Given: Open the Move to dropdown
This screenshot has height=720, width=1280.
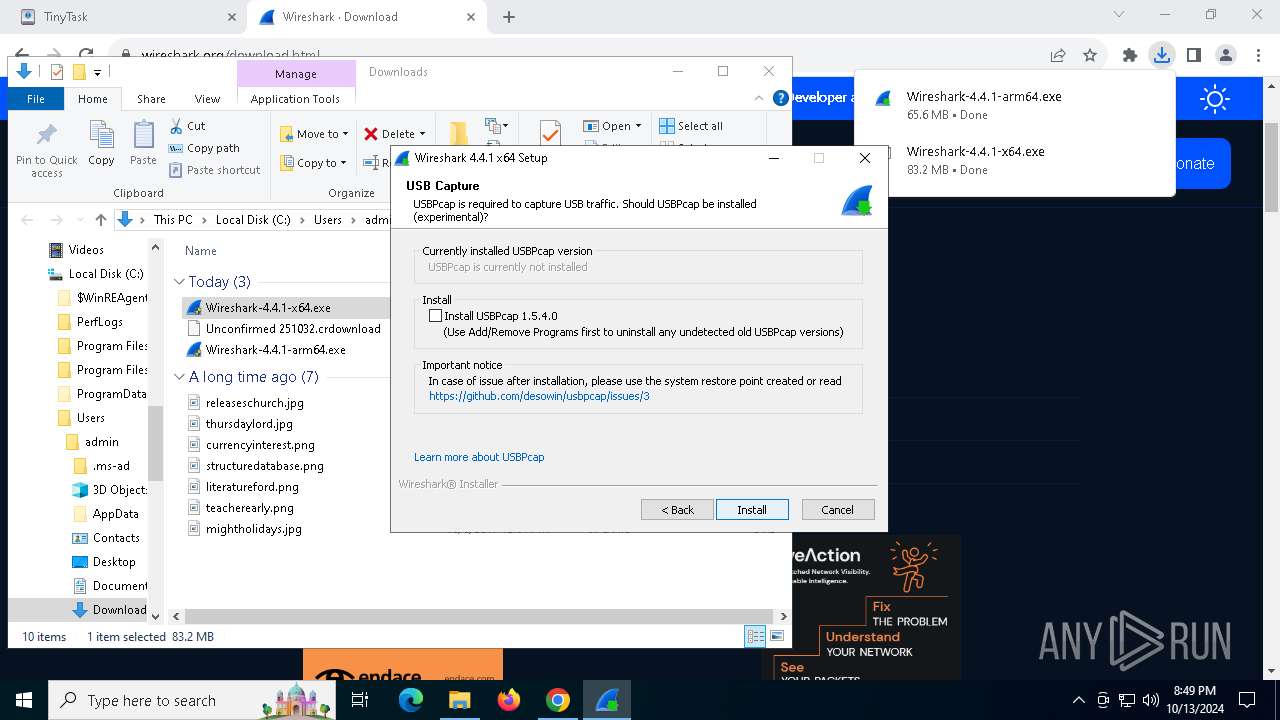Looking at the screenshot, I should point(314,134).
